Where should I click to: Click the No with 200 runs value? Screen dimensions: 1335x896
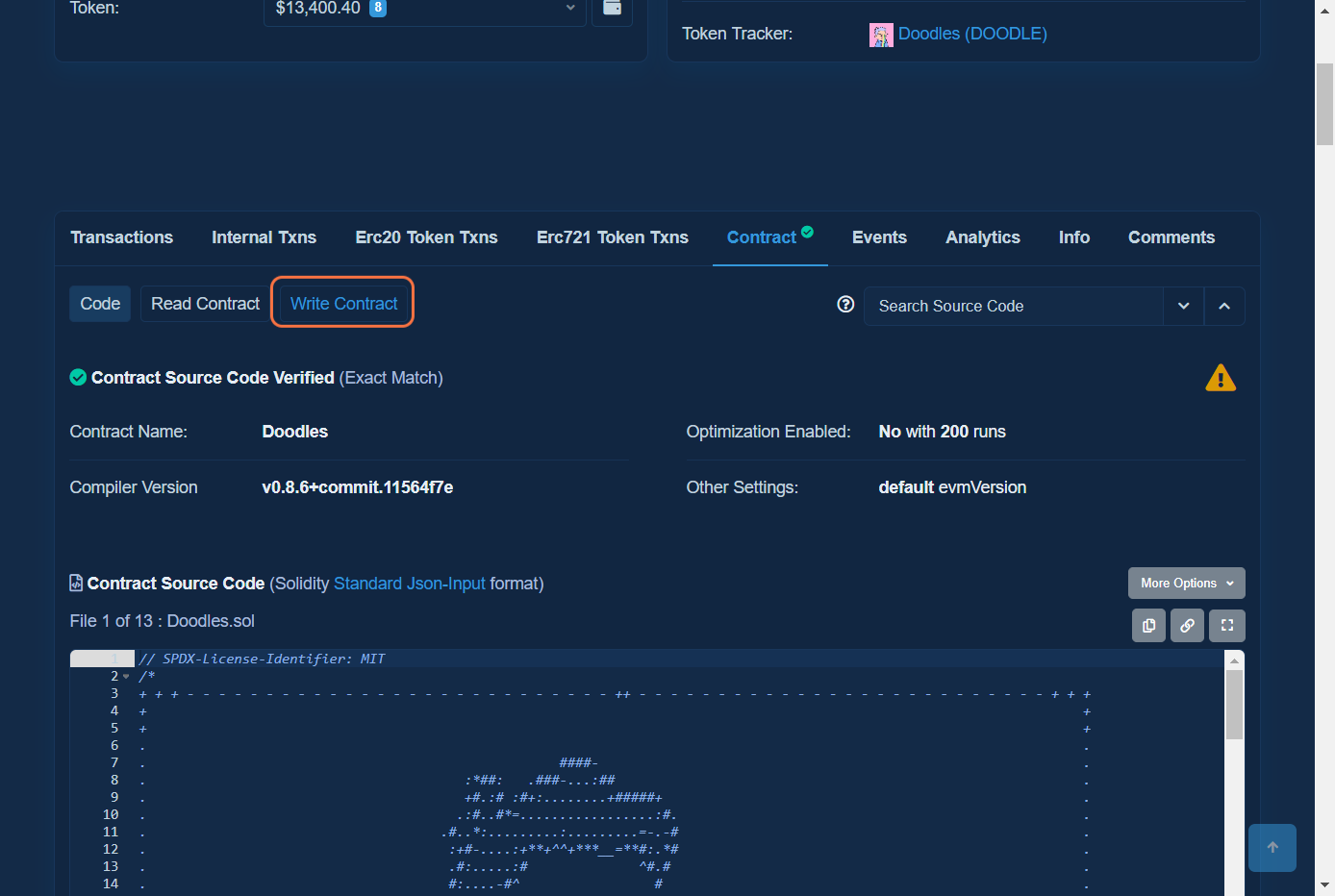(942, 432)
